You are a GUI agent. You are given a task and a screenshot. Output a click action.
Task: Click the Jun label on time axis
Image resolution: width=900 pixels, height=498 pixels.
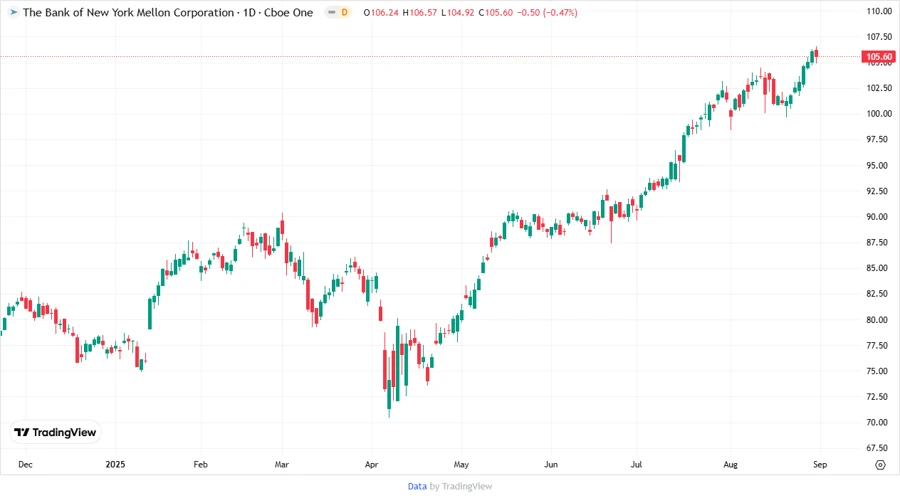[551, 464]
